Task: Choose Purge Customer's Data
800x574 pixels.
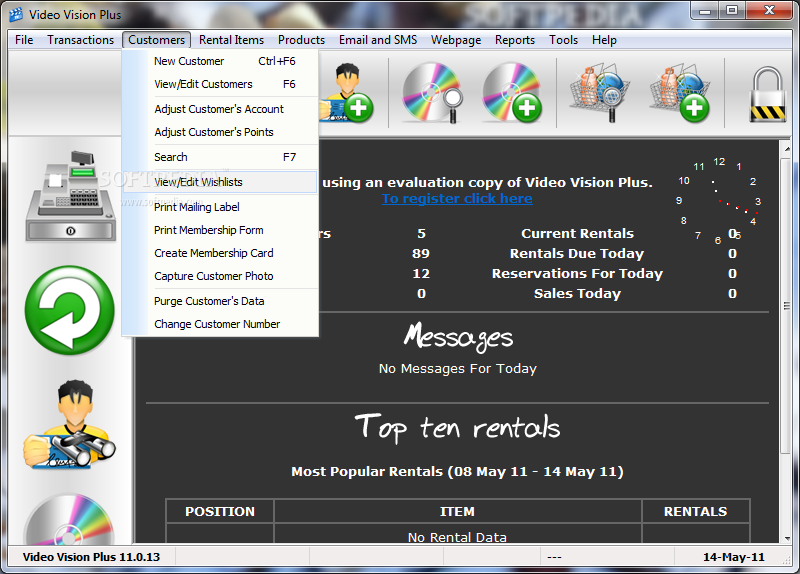Action: 220,301
